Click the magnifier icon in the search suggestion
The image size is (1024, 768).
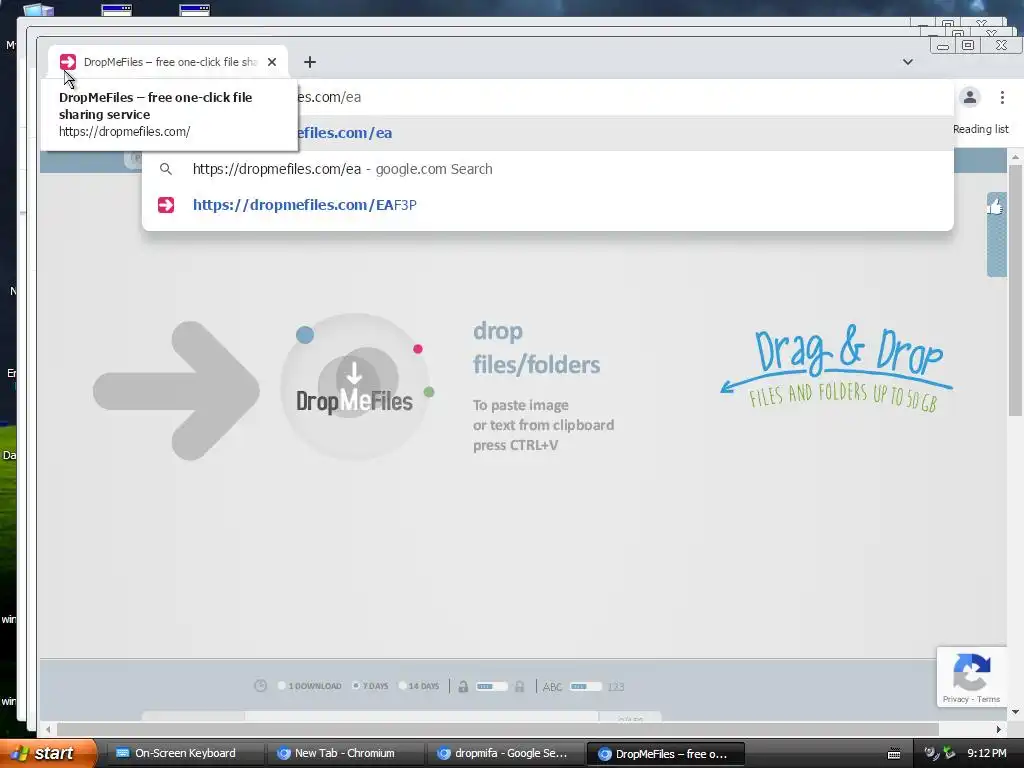pyautogui.click(x=166, y=169)
